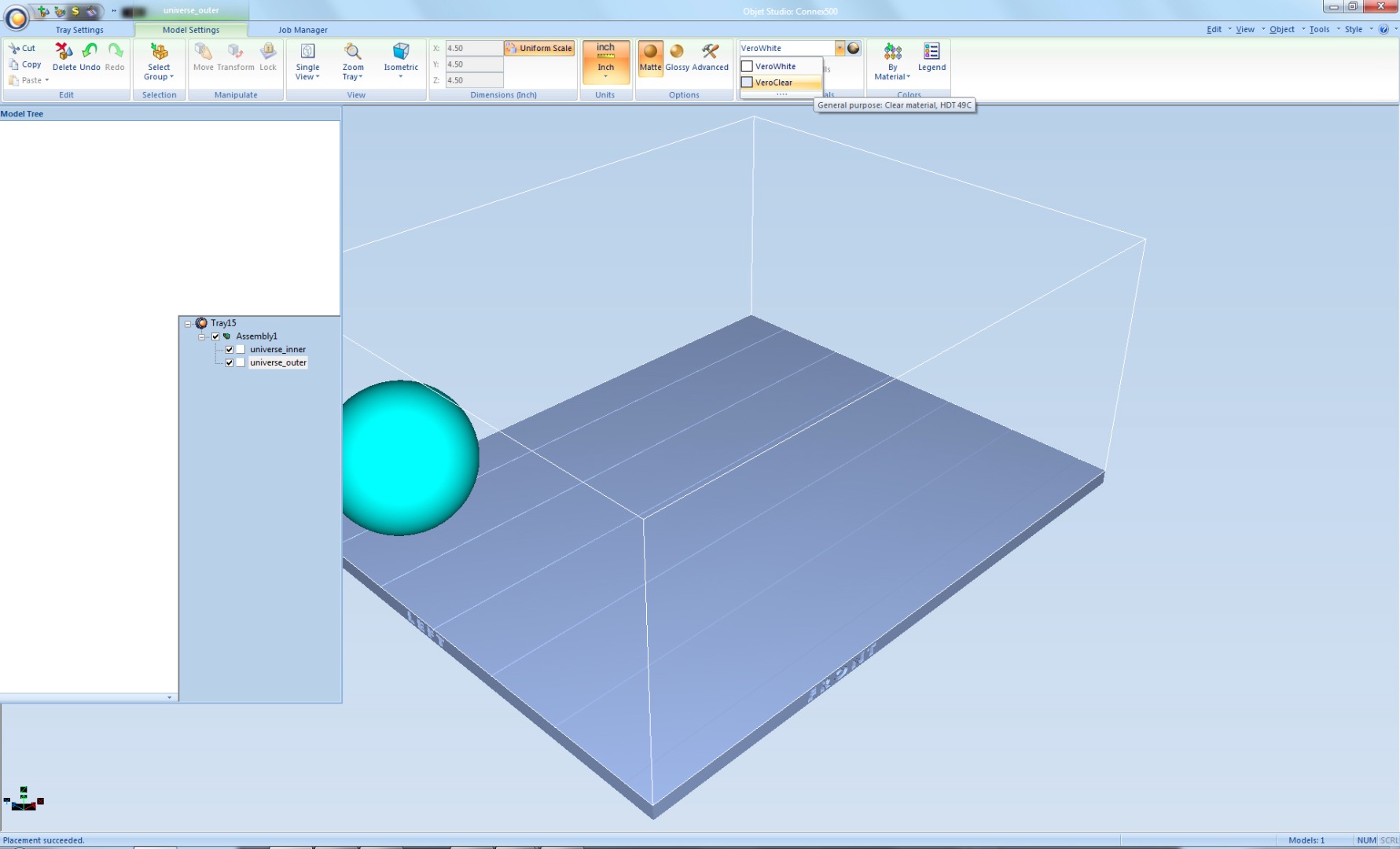Lock the selected model

tap(268, 57)
